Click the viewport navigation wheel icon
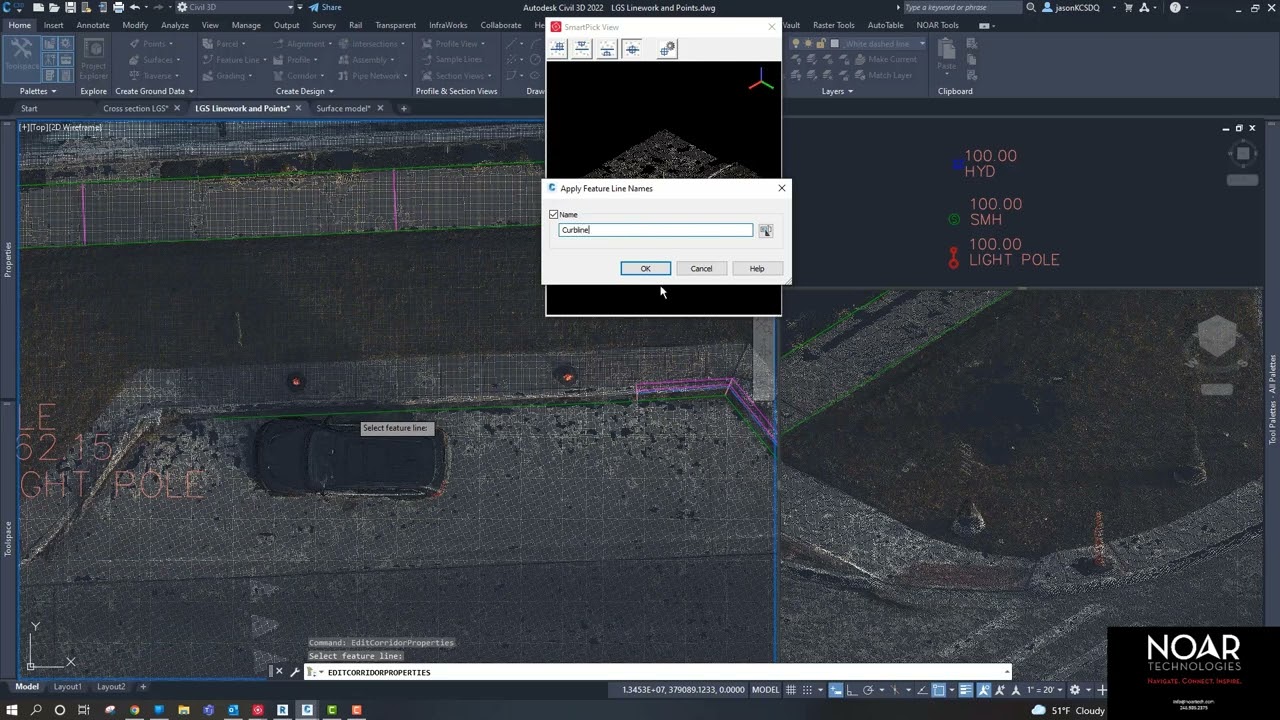This screenshot has width=1280, height=720. 1243,154
